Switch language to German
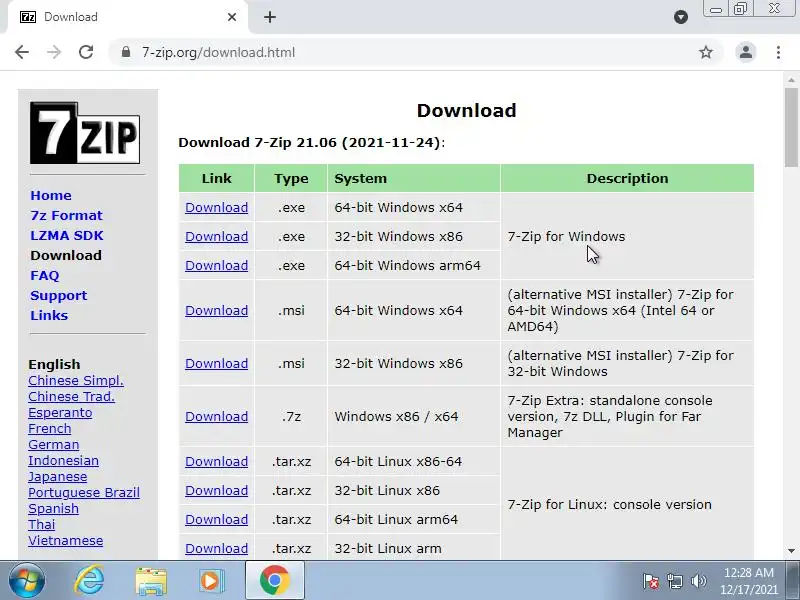Screen dimensions: 800x600 tap(54, 445)
